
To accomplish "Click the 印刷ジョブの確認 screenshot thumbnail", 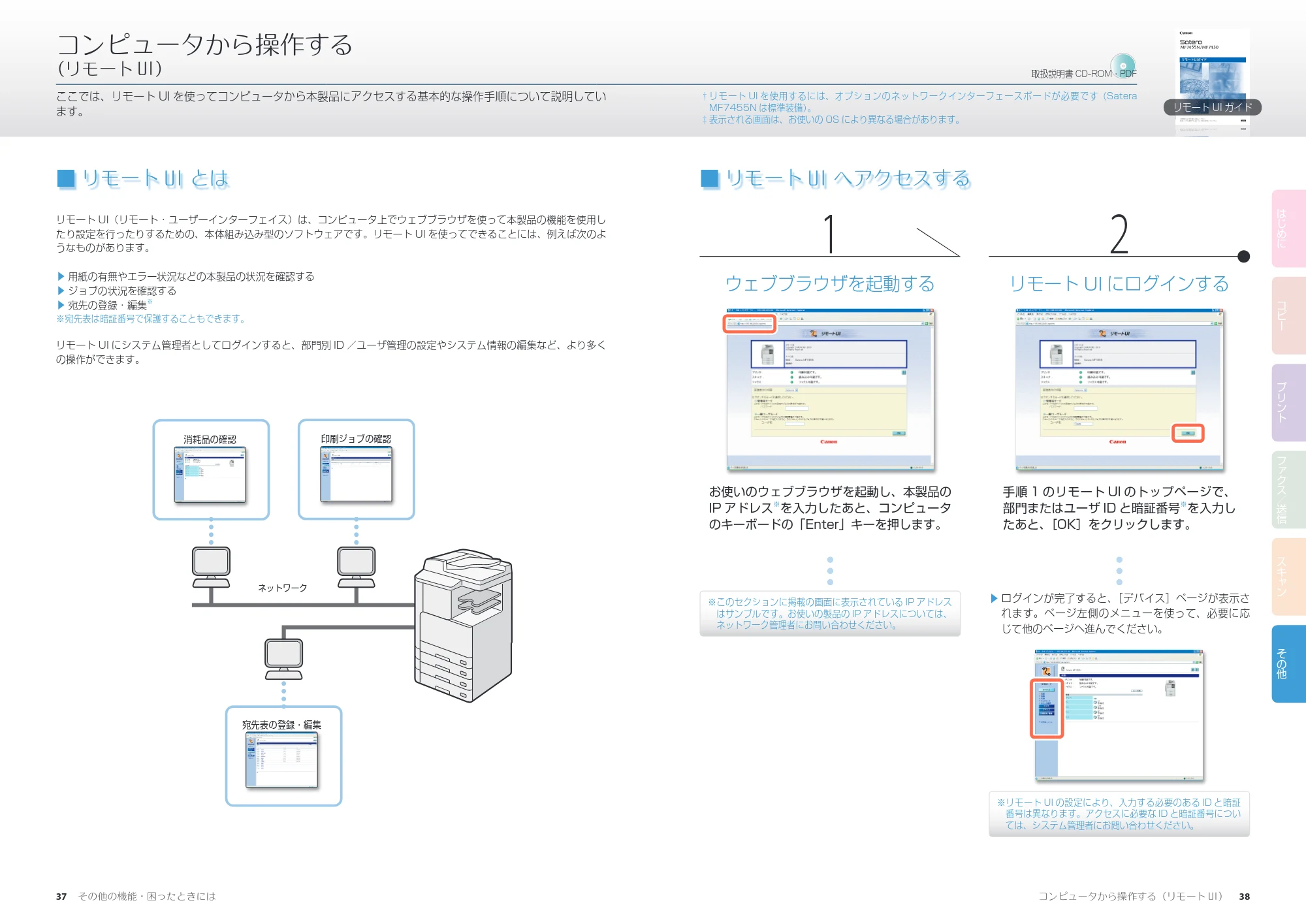I will [x=356, y=475].
